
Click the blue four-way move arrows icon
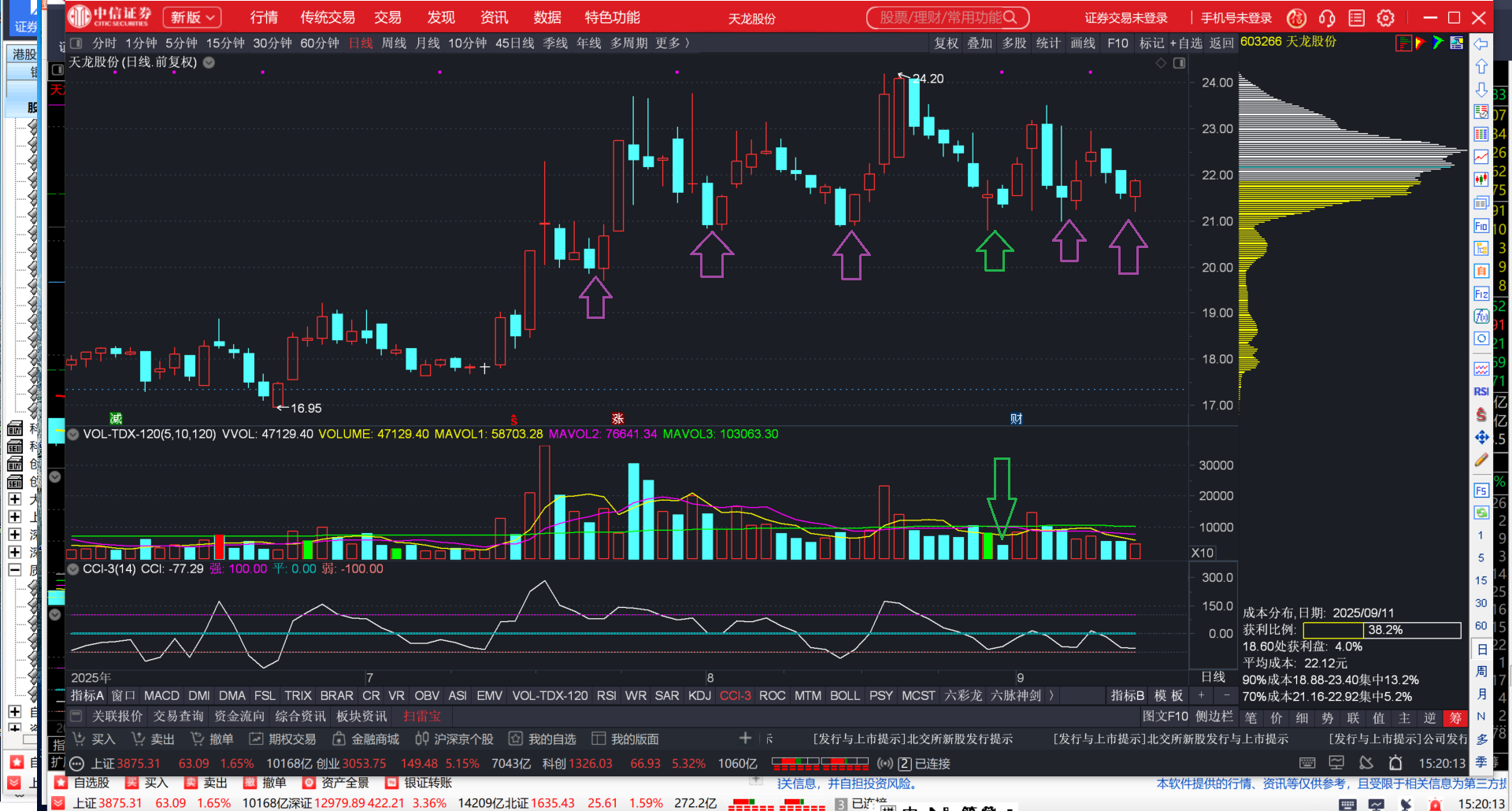[x=1481, y=437]
